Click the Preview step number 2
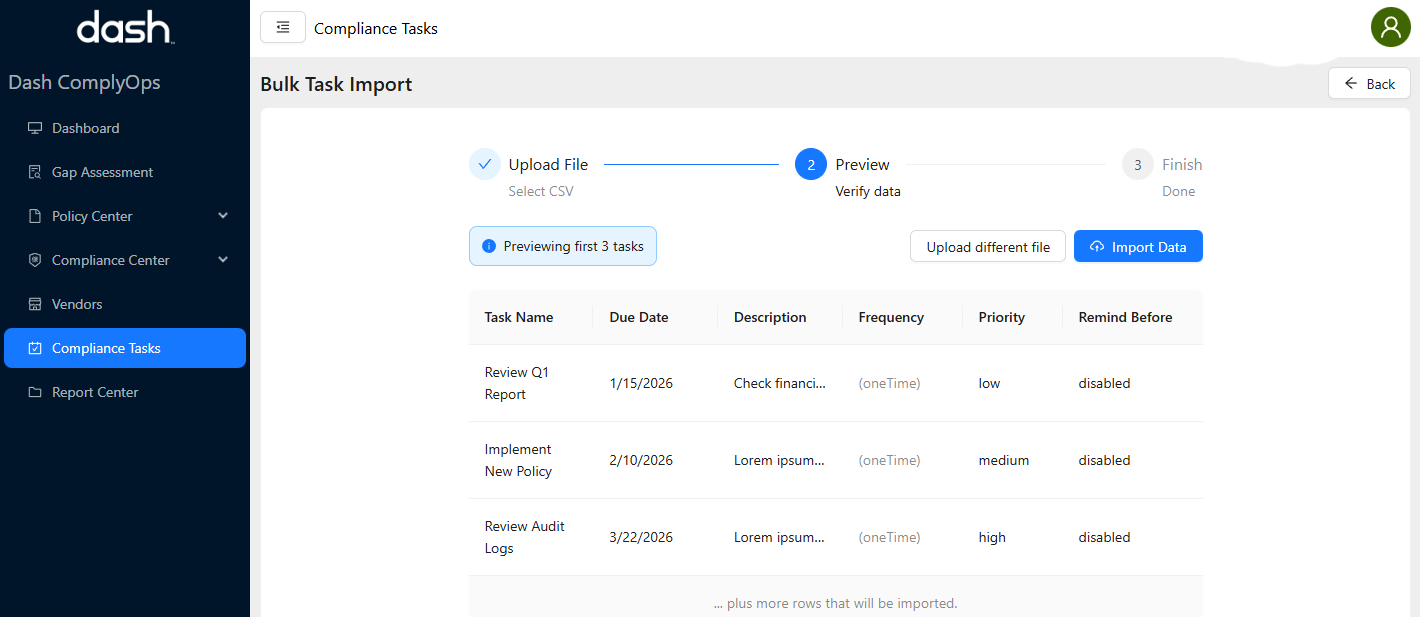The width and height of the screenshot is (1420, 617). point(811,164)
